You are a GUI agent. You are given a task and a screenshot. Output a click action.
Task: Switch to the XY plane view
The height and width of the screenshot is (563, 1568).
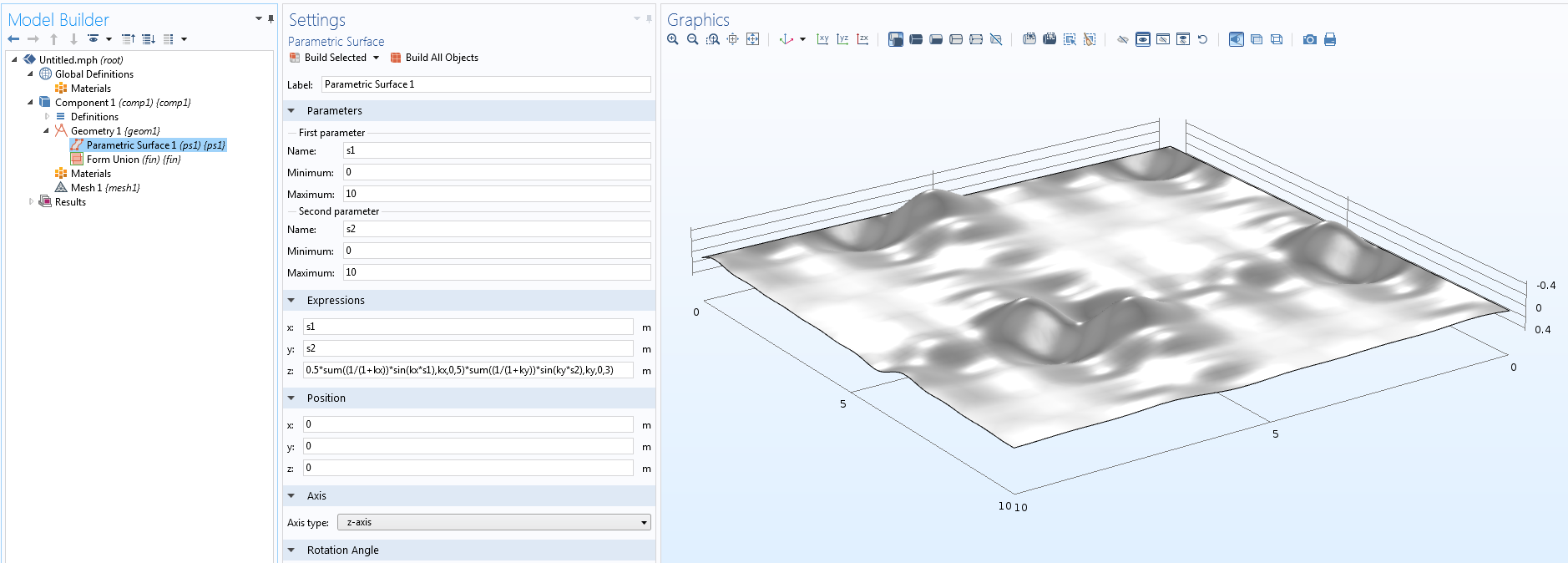(x=822, y=39)
